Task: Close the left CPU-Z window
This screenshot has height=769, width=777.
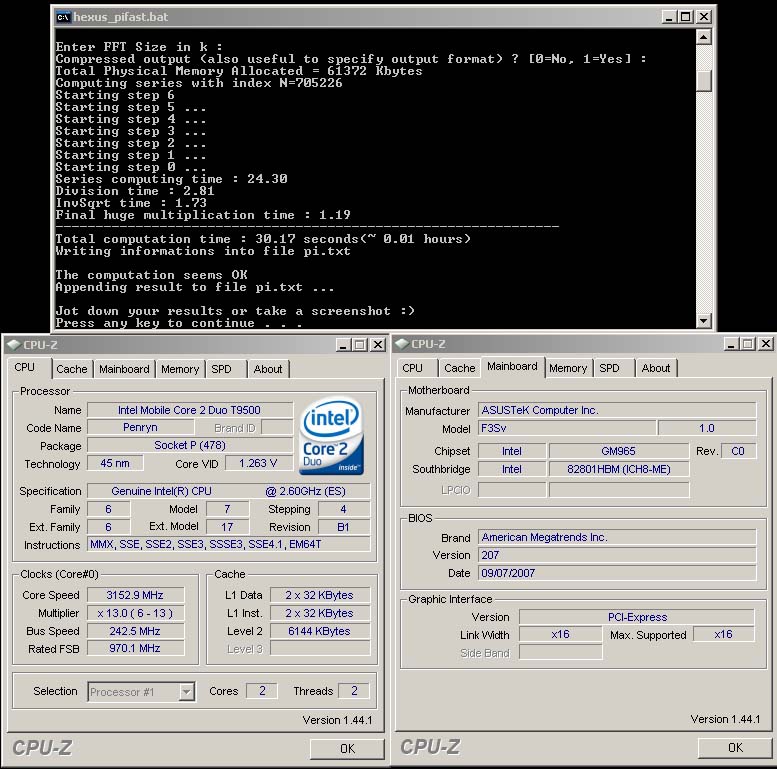Action: coord(378,344)
